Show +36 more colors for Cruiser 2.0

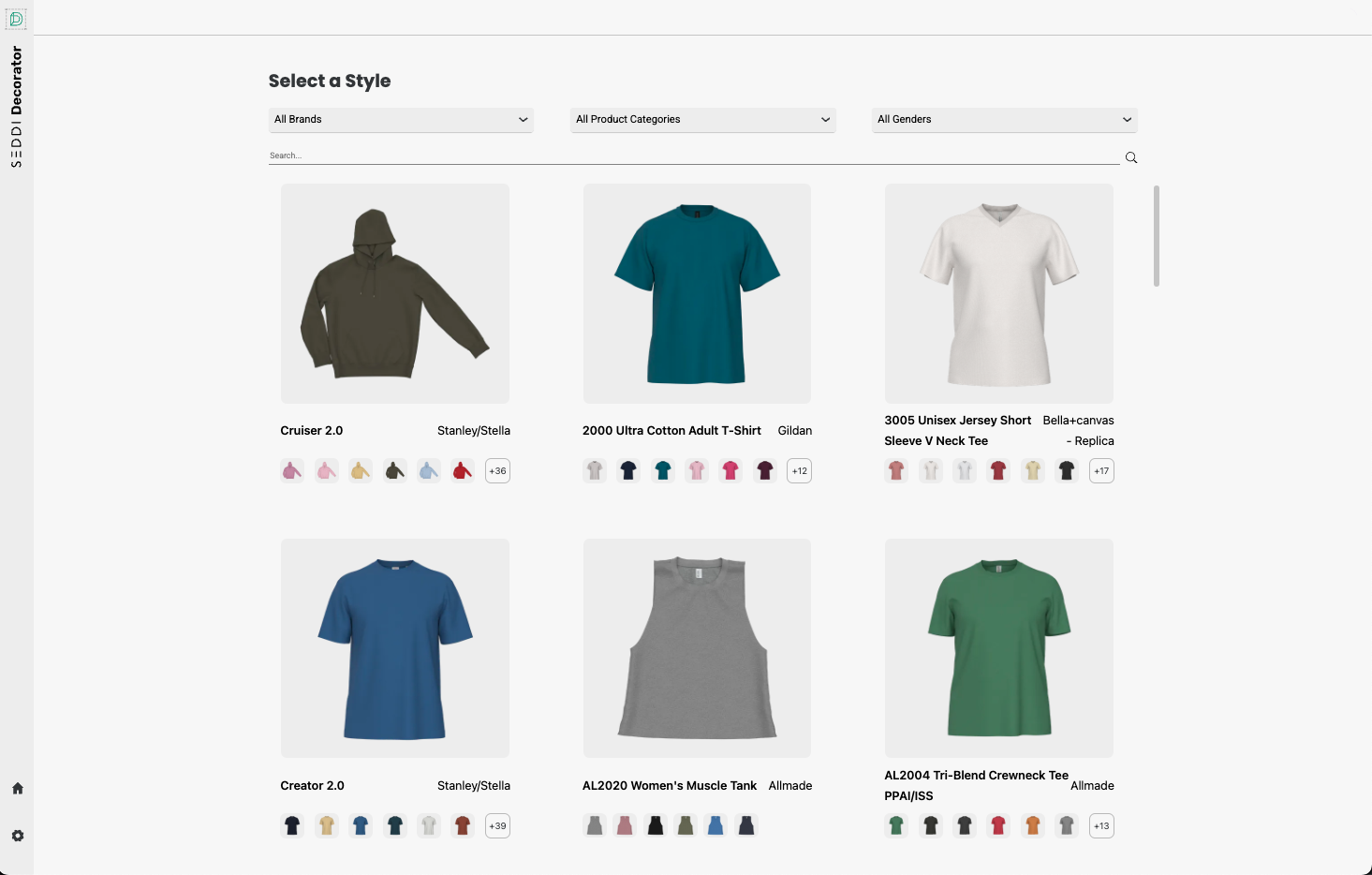tap(497, 470)
